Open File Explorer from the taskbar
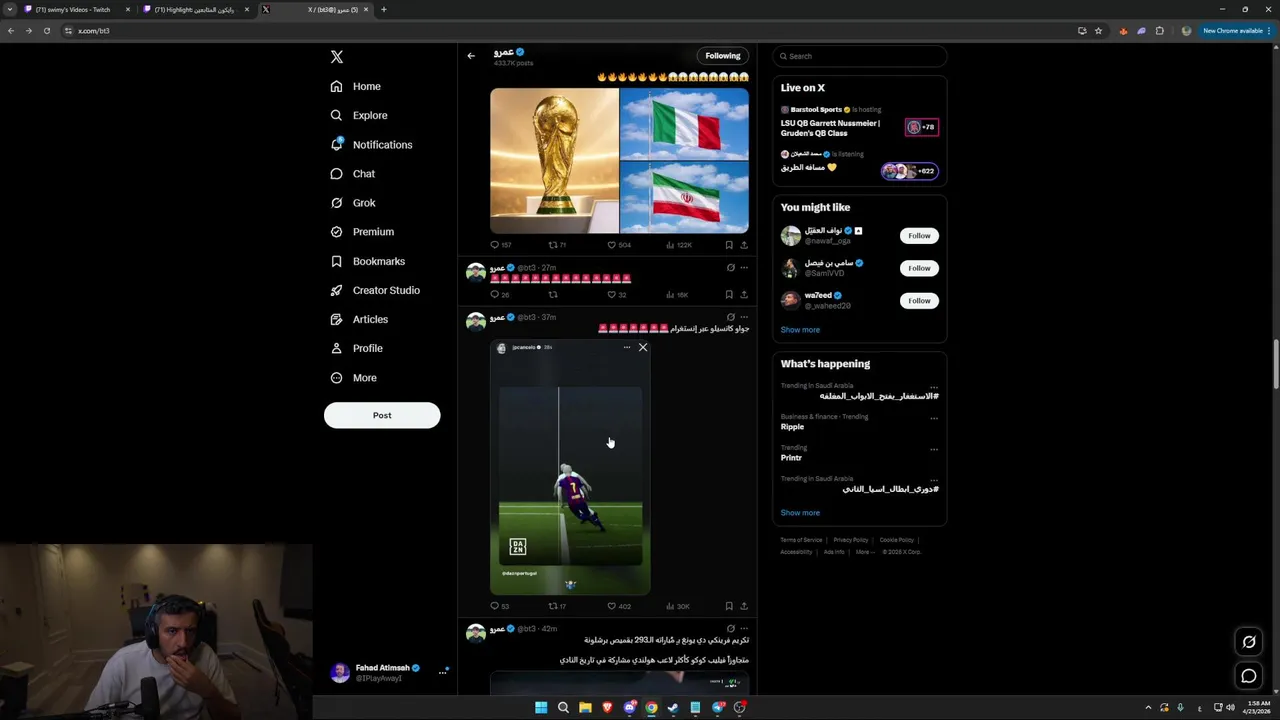Screen dimensions: 1280x720 (x=585, y=708)
